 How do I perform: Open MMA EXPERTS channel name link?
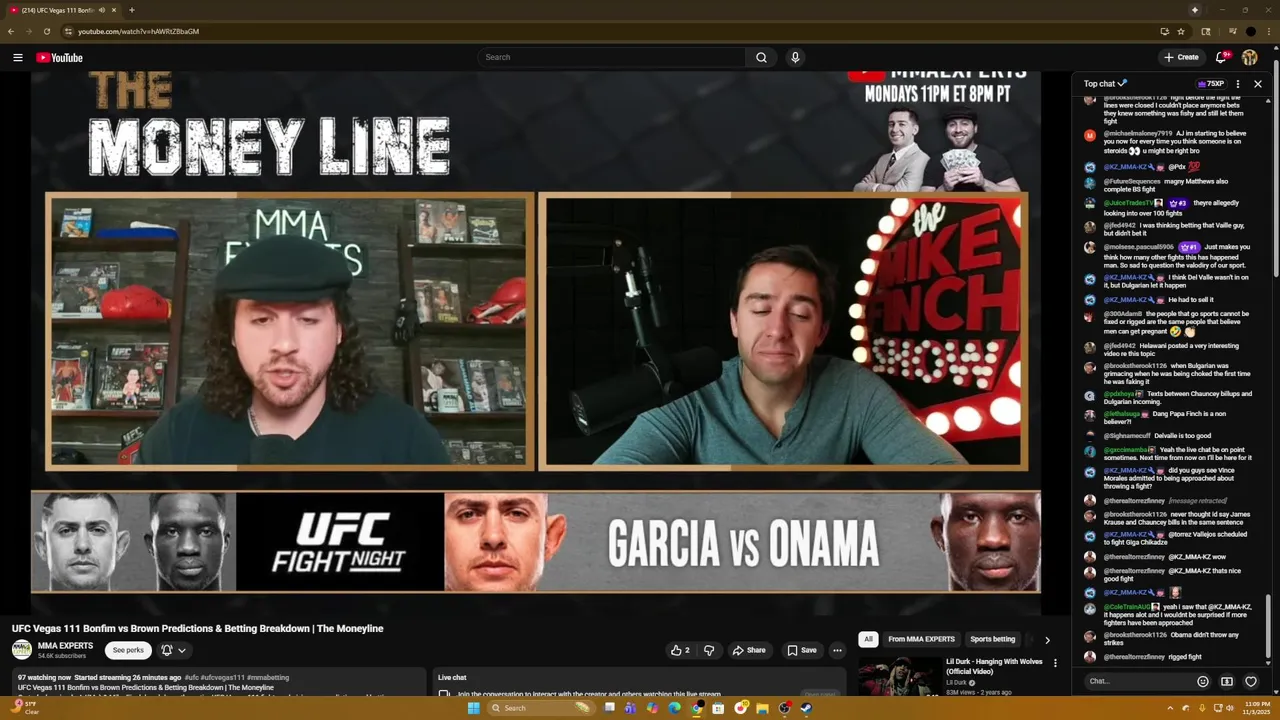[x=65, y=646]
